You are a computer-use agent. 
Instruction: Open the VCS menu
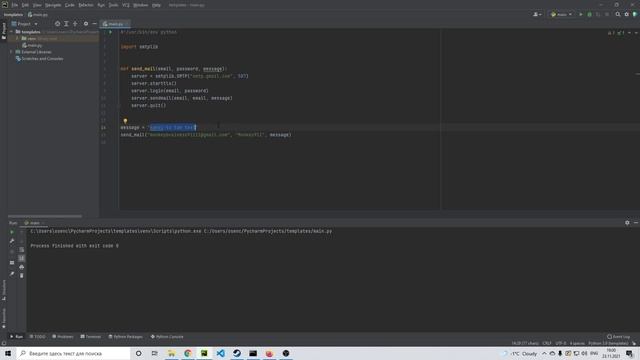pyautogui.click(x=126, y=5)
